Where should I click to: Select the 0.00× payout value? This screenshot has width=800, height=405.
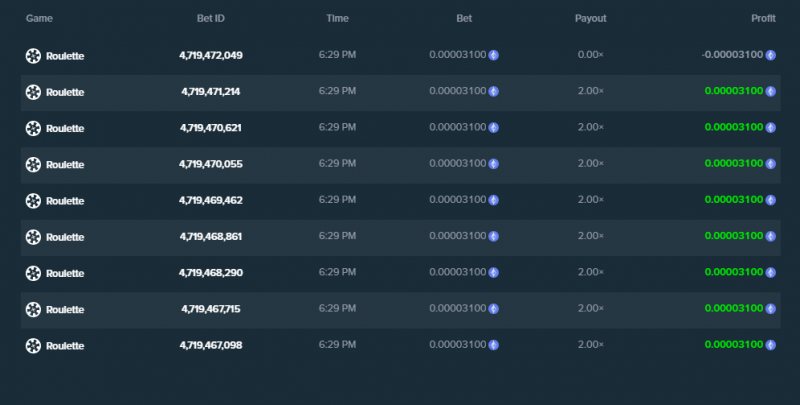[x=590, y=55]
